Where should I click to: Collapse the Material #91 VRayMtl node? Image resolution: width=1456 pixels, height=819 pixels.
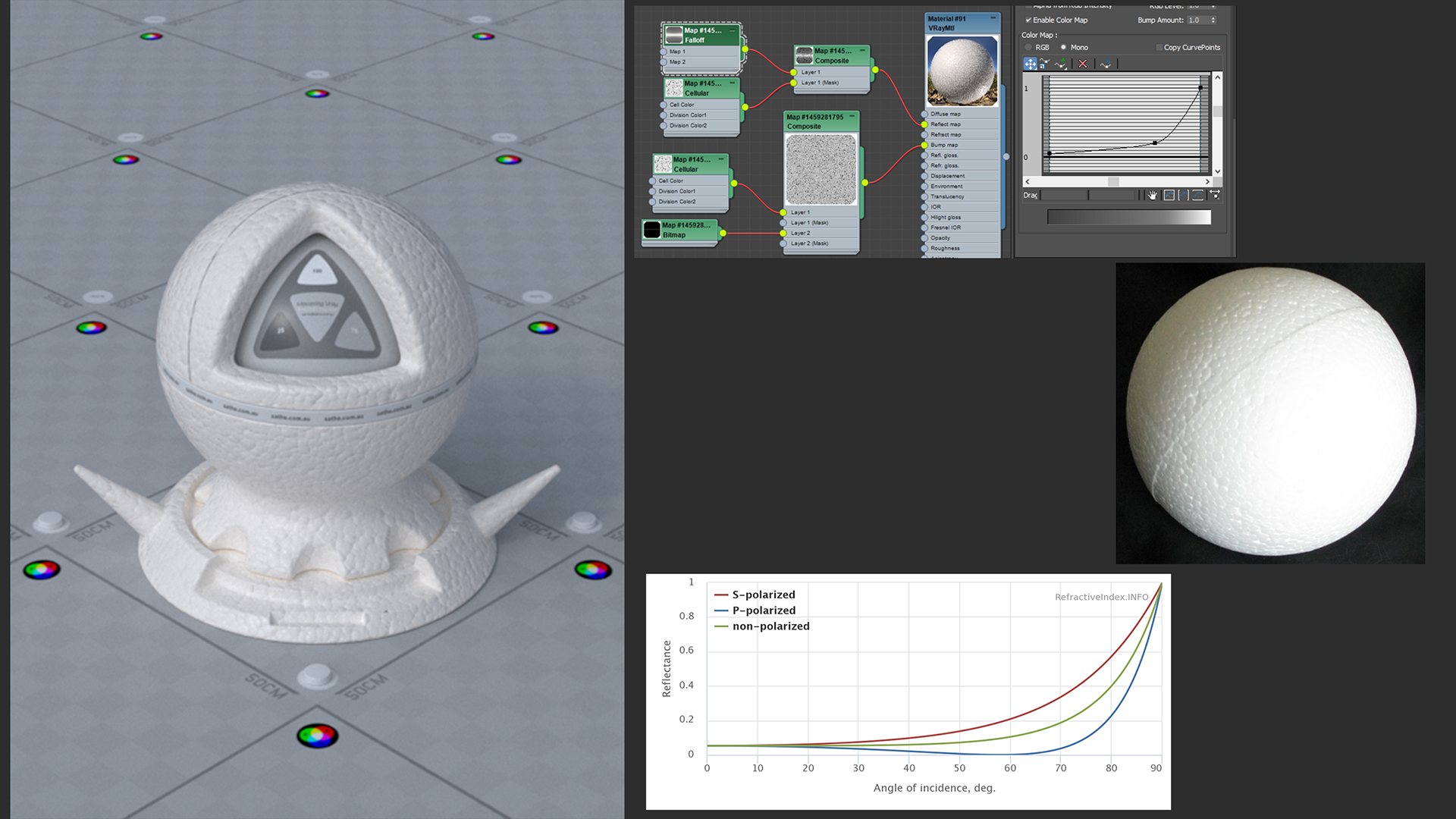coord(993,18)
